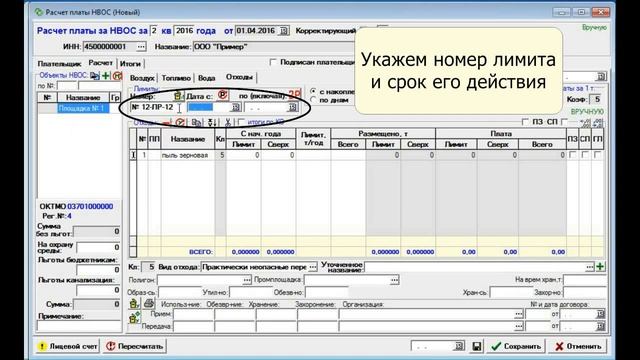Click Лицевой счет button
The width and height of the screenshot is (640, 360).
coord(68,346)
